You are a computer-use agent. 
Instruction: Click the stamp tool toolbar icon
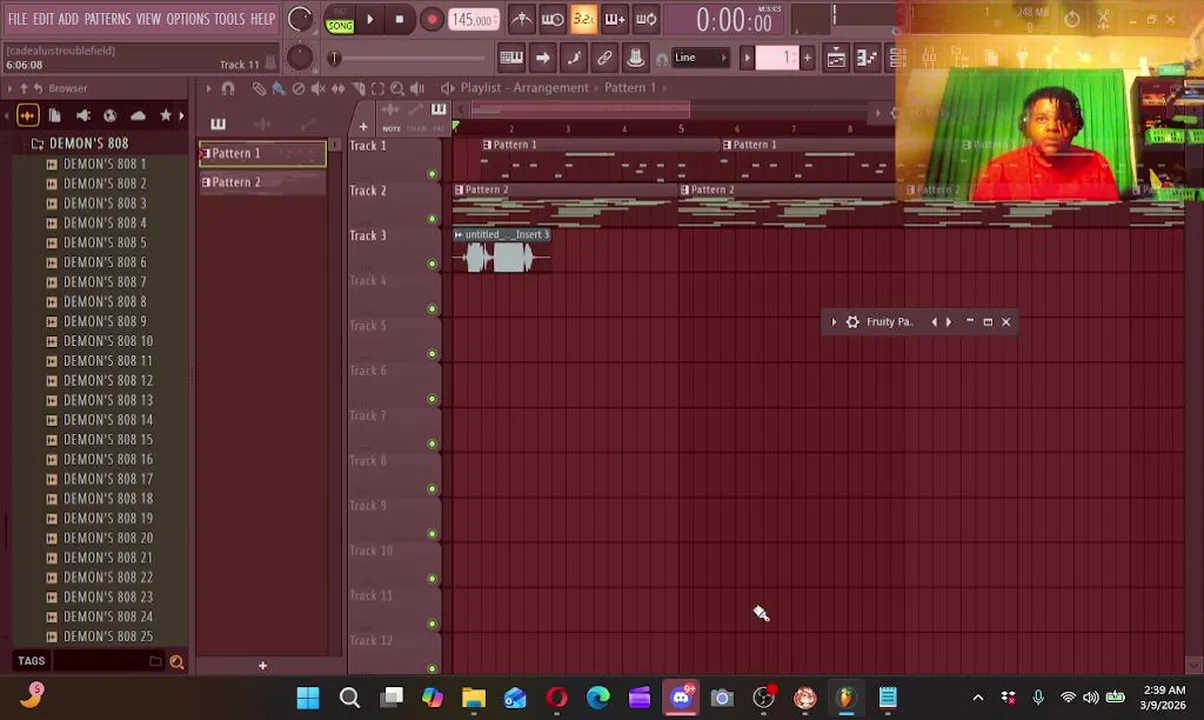click(x=635, y=58)
